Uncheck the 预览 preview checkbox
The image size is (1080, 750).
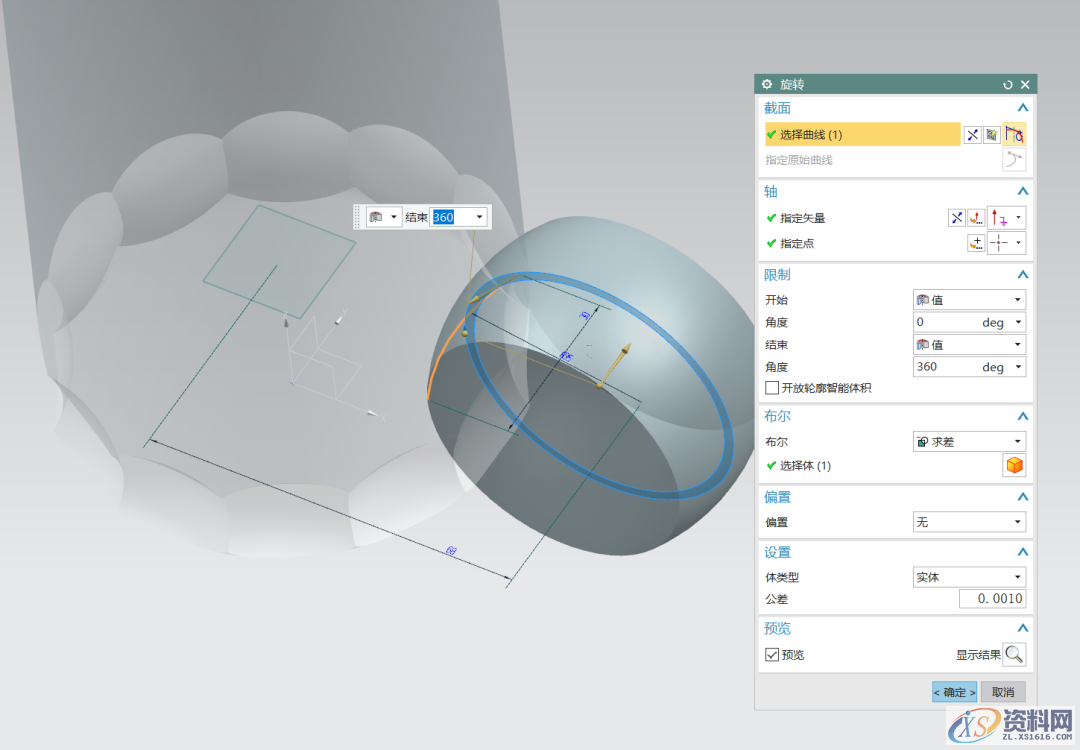772,655
